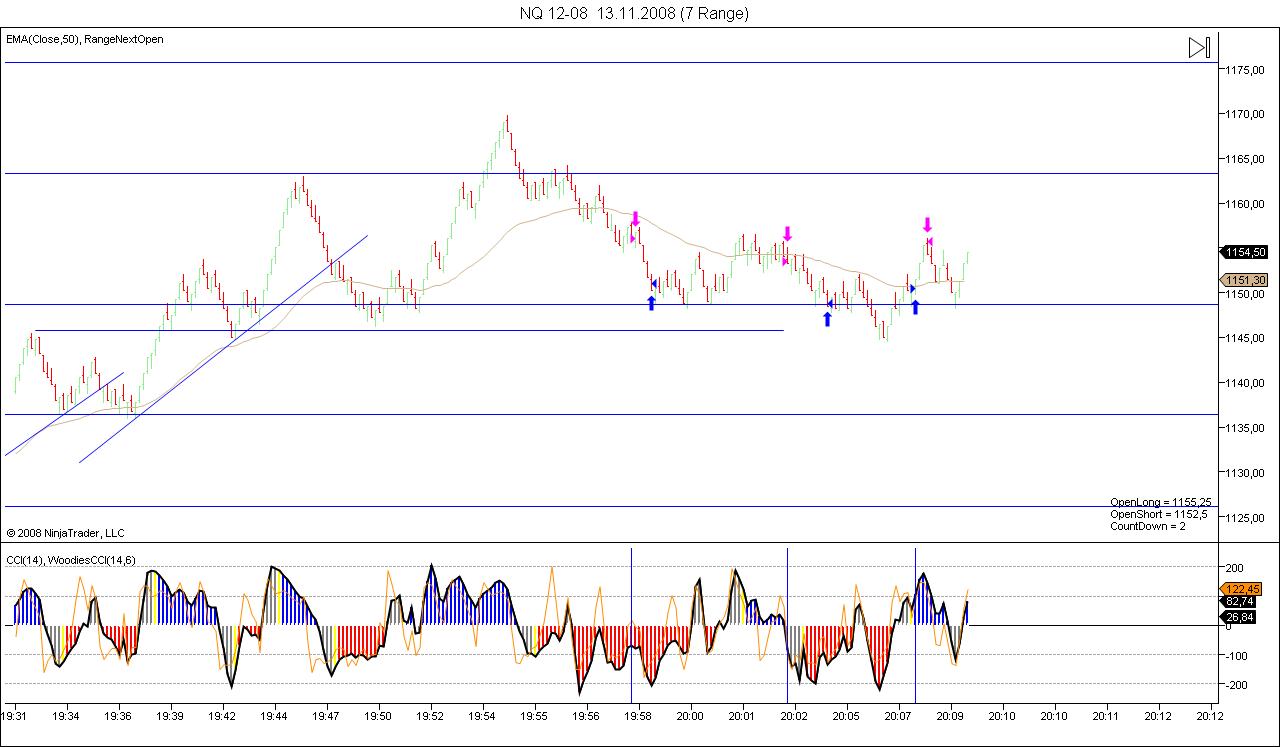The width and height of the screenshot is (1280, 747).
Task: Click the 19:52 time axis label
Action: [431, 716]
